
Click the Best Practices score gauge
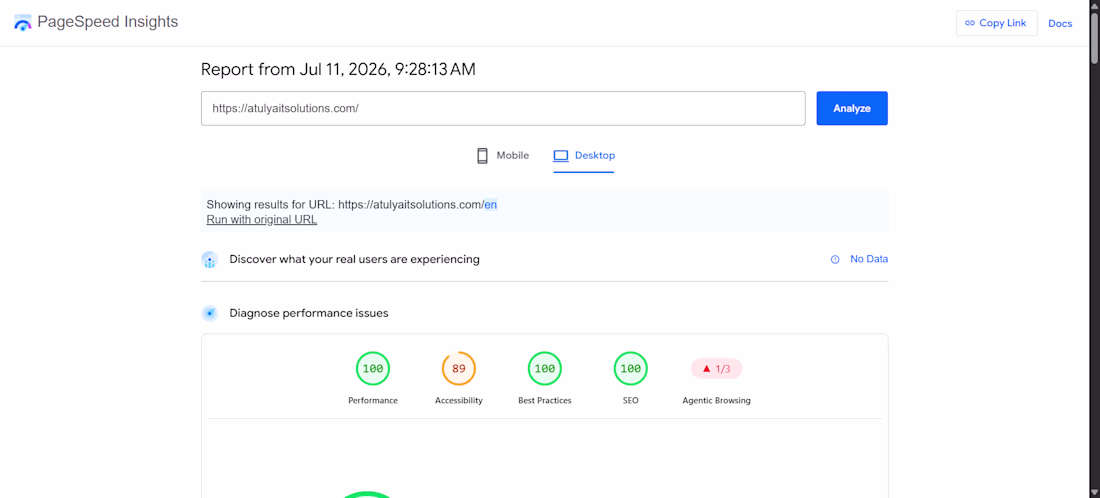(x=545, y=369)
